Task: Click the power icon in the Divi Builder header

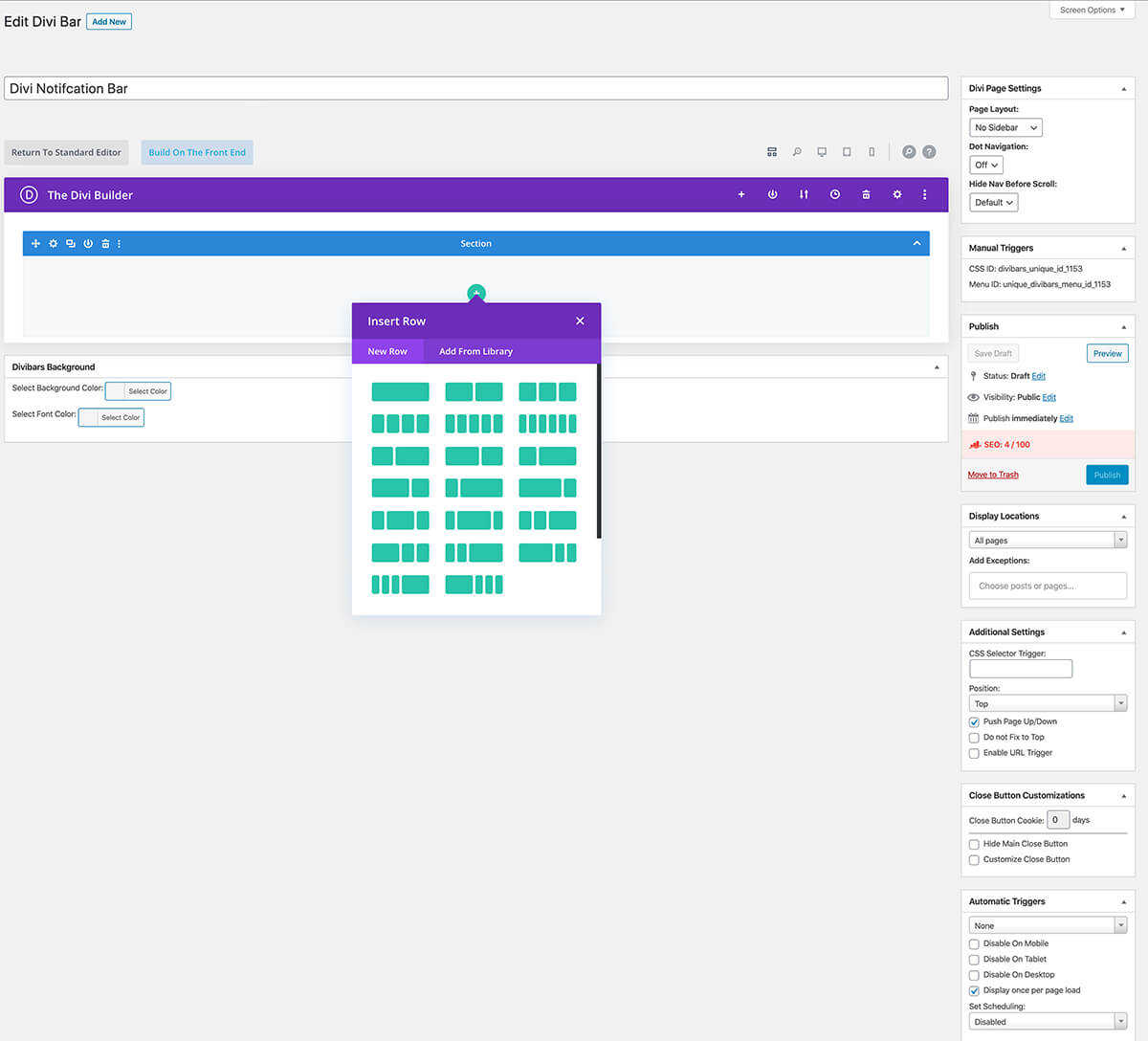Action: click(x=773, y=194)
